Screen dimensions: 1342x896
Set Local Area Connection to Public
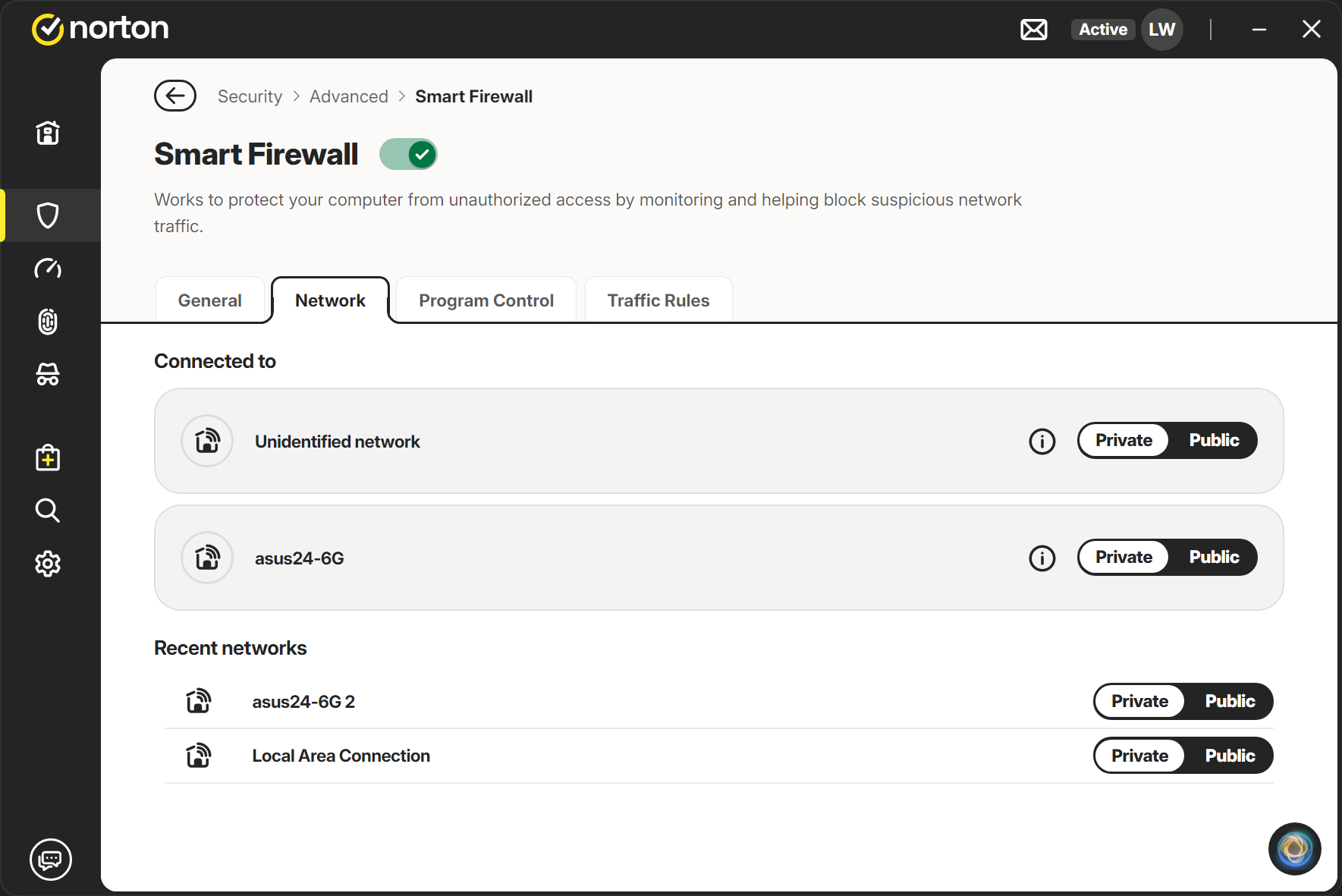(1230, 756)
